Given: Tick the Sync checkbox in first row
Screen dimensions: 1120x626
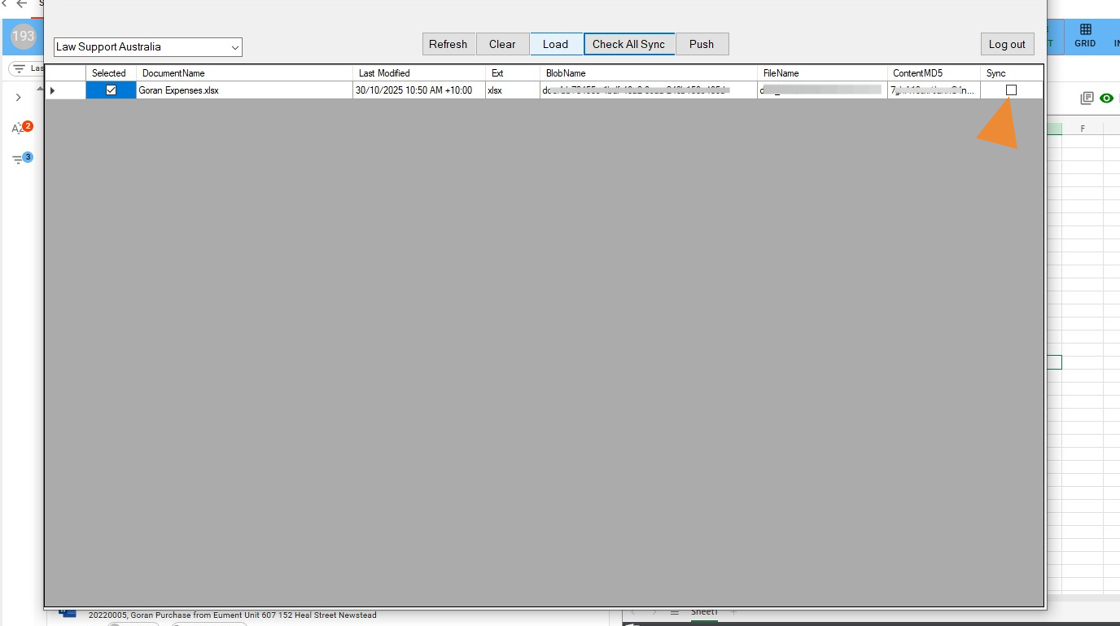Looking at the screenshot, I should coord(1011,90).
